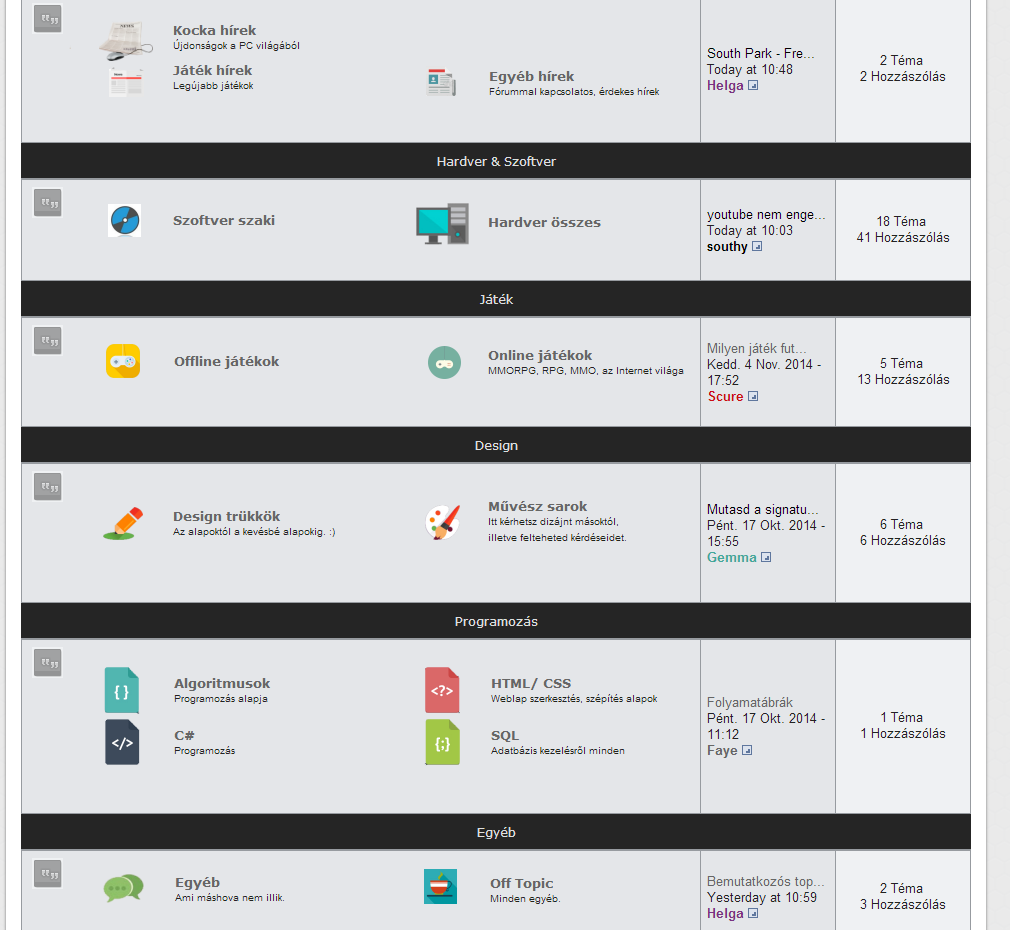Open the Off Topic forum
The width and height of the screenshot is (1010, 930).
point(522,883)
